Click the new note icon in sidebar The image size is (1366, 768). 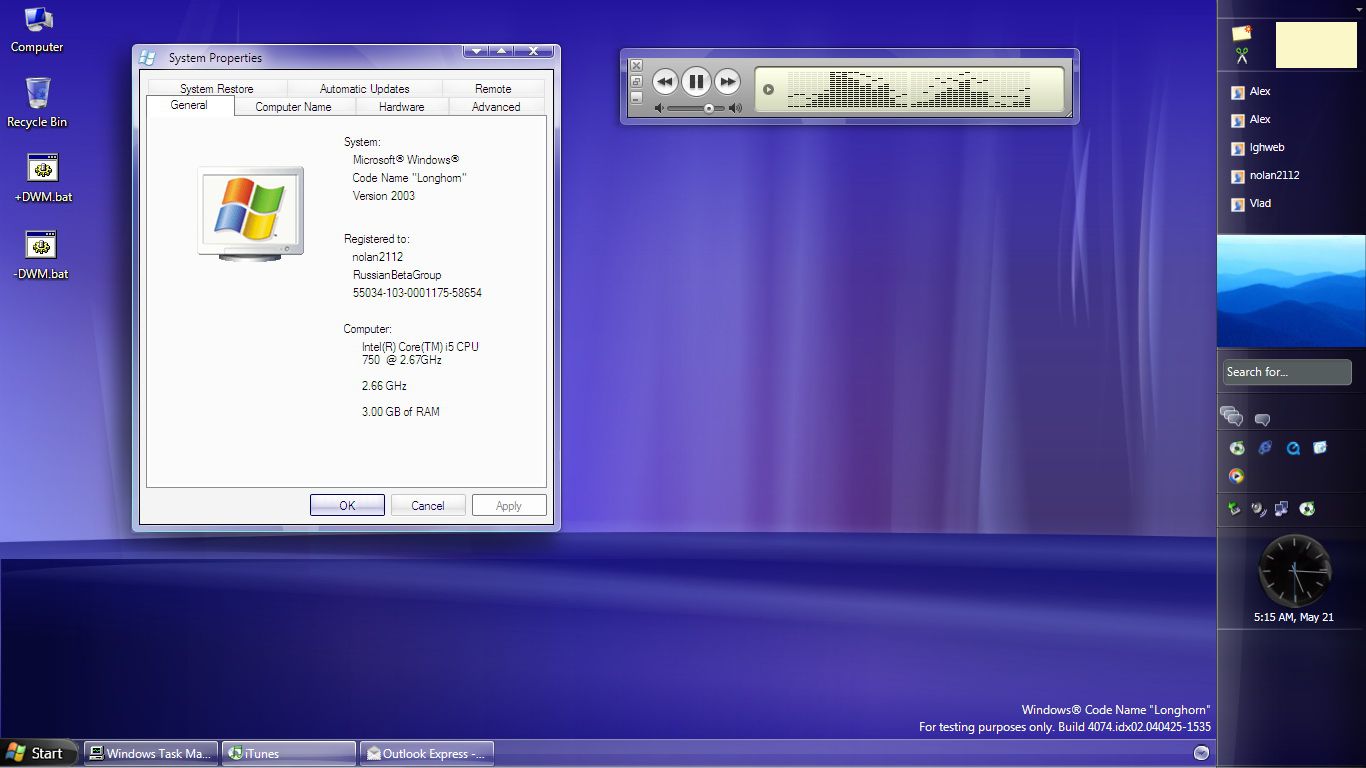pyautogui.click(x=1241, y=34)
